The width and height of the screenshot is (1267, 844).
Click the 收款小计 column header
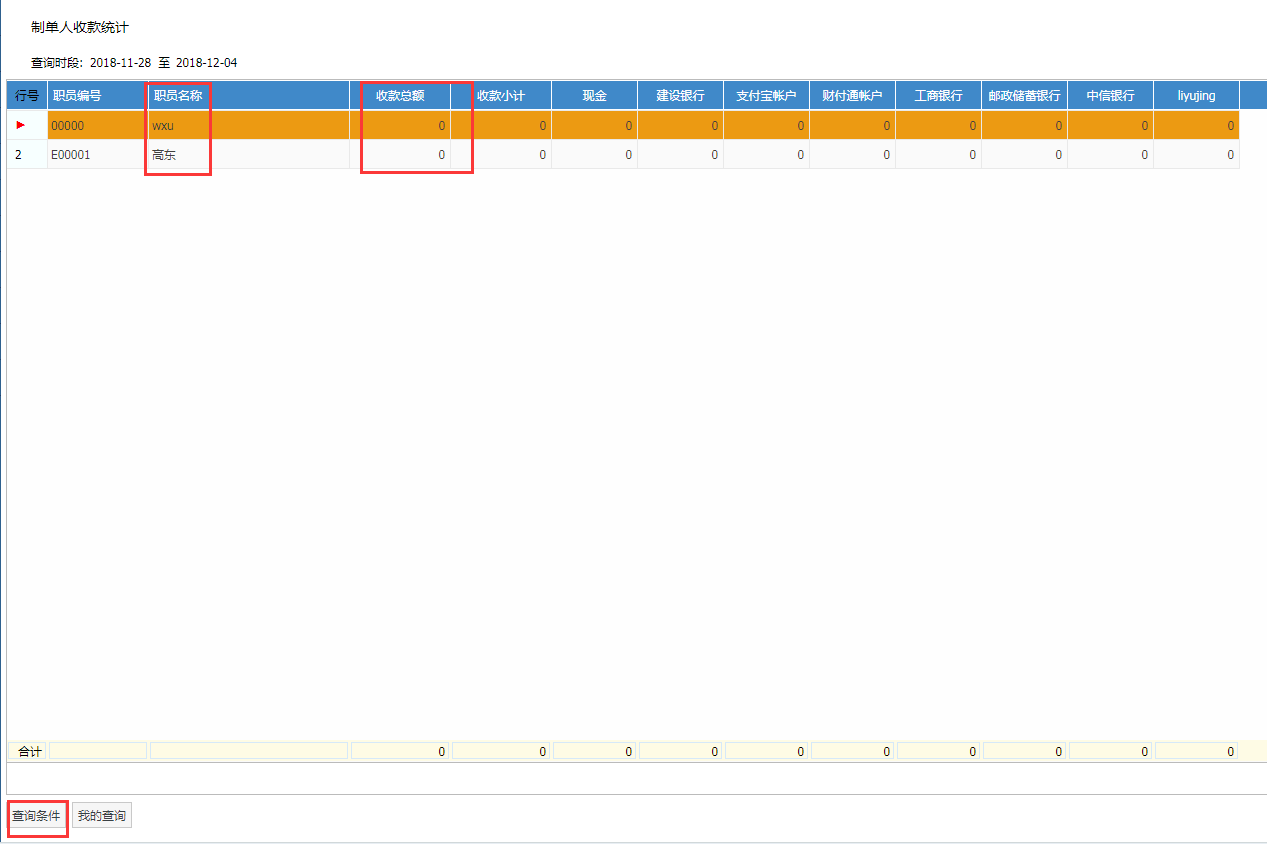[501, 96]
